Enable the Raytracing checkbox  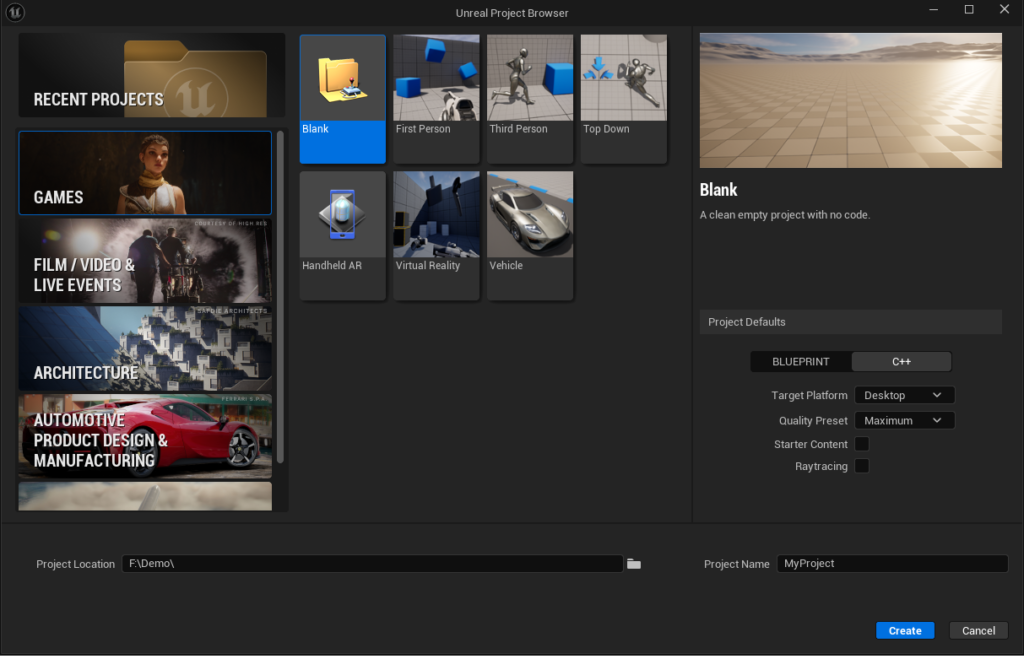tap(861, 466)
